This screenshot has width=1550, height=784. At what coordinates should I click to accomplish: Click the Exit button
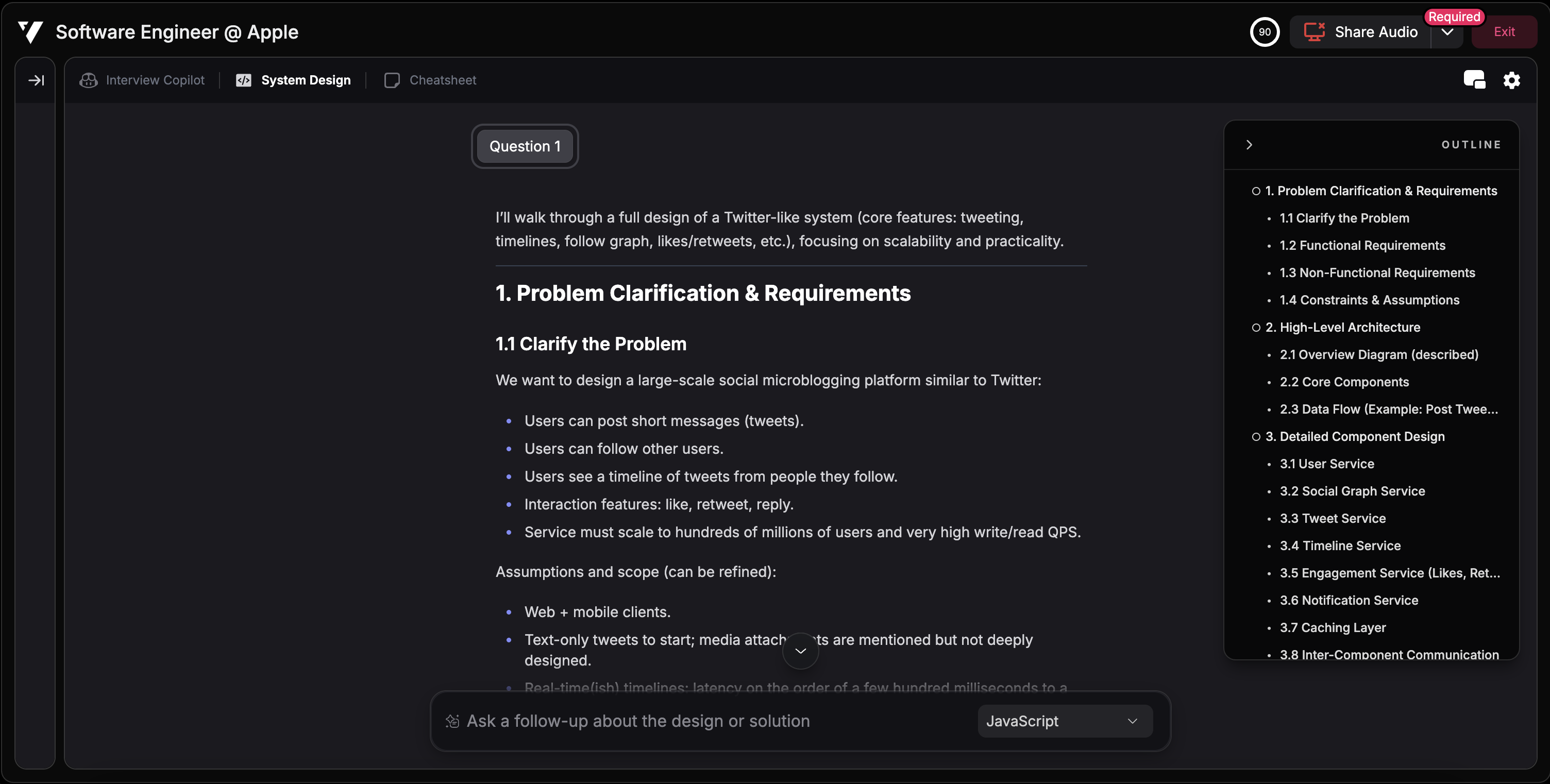point(1504,32)
